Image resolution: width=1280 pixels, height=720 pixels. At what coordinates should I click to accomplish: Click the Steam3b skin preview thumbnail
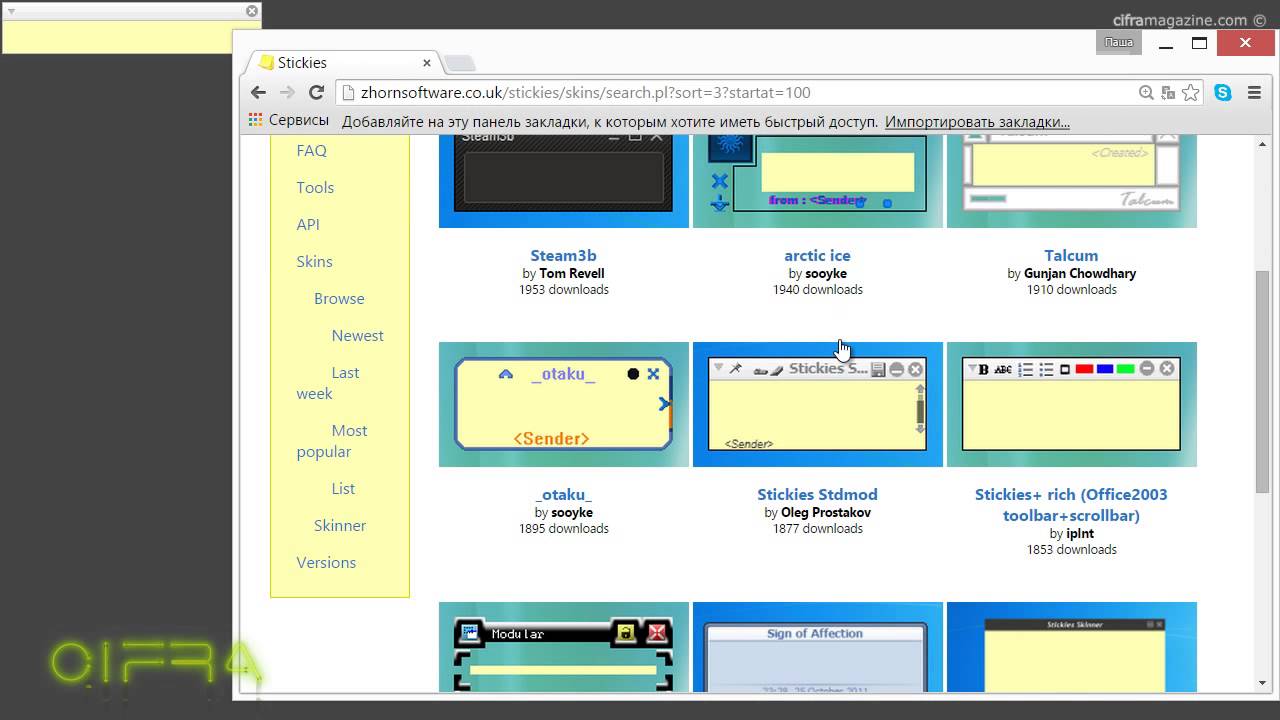tap(564, 181)
